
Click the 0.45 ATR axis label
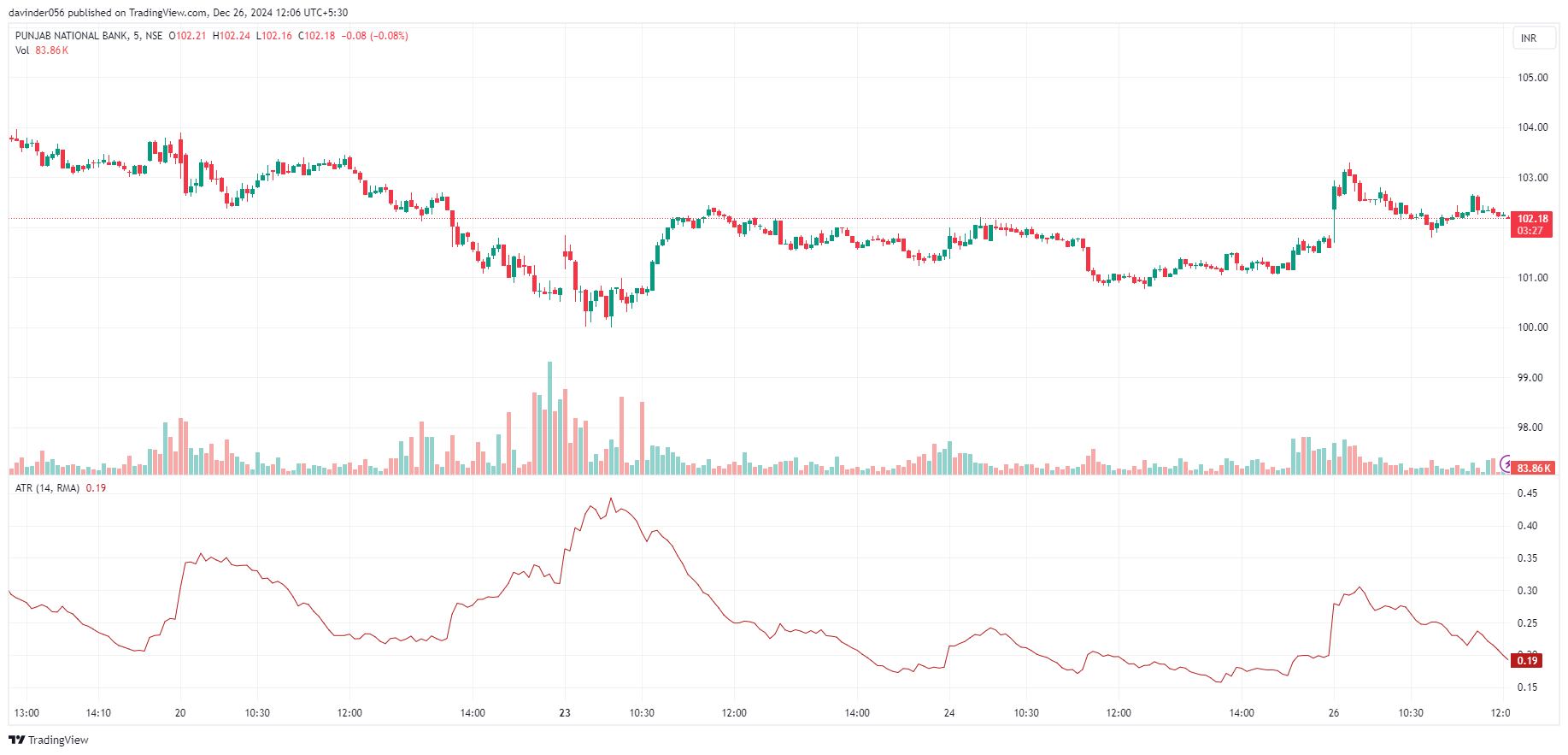pos(1527,493)
